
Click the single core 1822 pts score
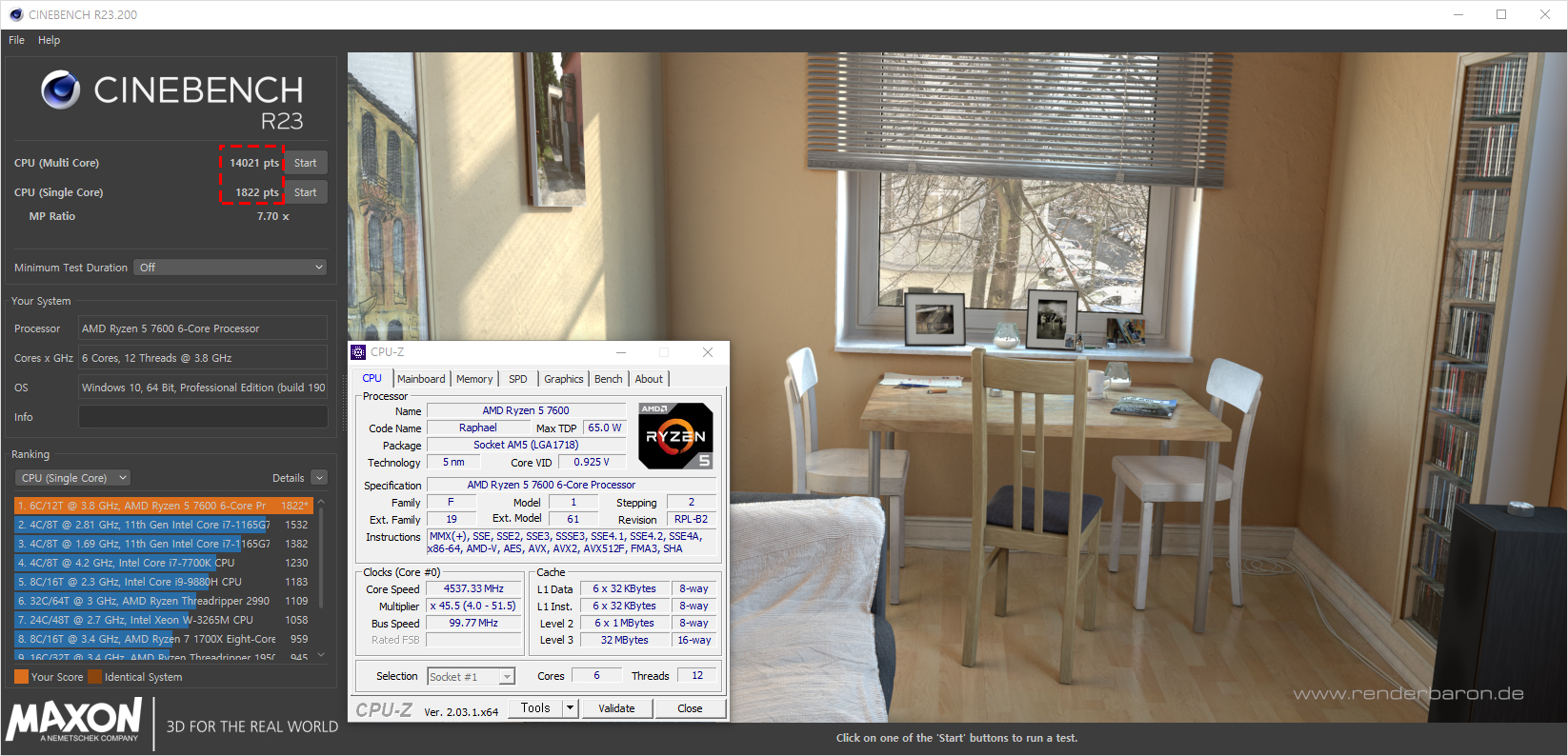pos(257,192)
